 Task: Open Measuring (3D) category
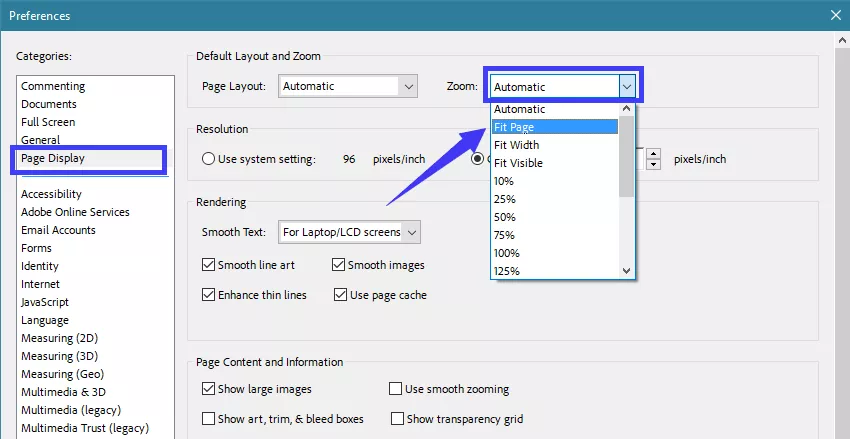pos(60,356)
